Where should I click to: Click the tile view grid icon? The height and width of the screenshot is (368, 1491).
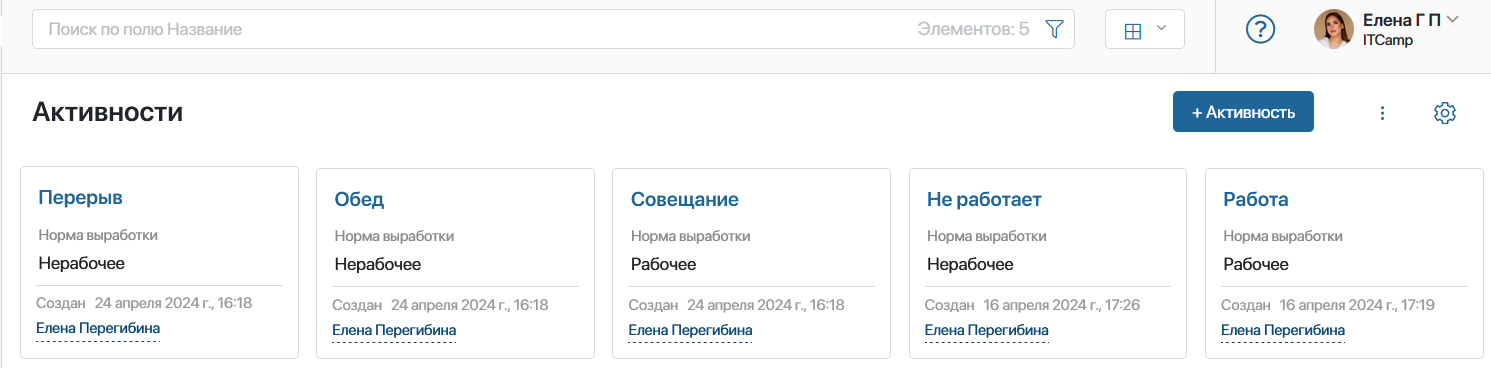pyautogui.click(x=1133, y=31)
